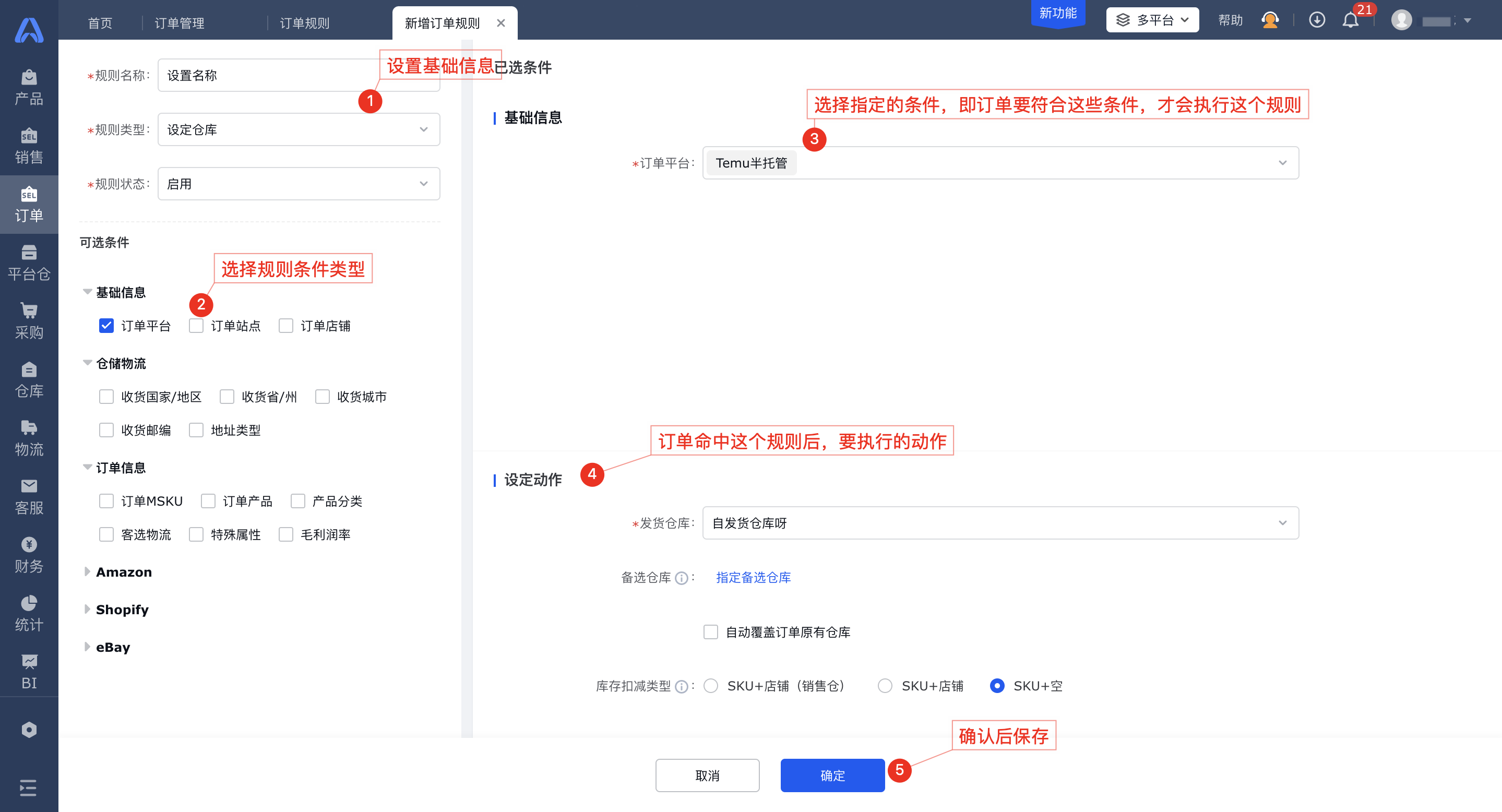The height and width of the screenshot is (812, 1502).
Task: Check the 收货省/州 condition
Action: (227, 397)
